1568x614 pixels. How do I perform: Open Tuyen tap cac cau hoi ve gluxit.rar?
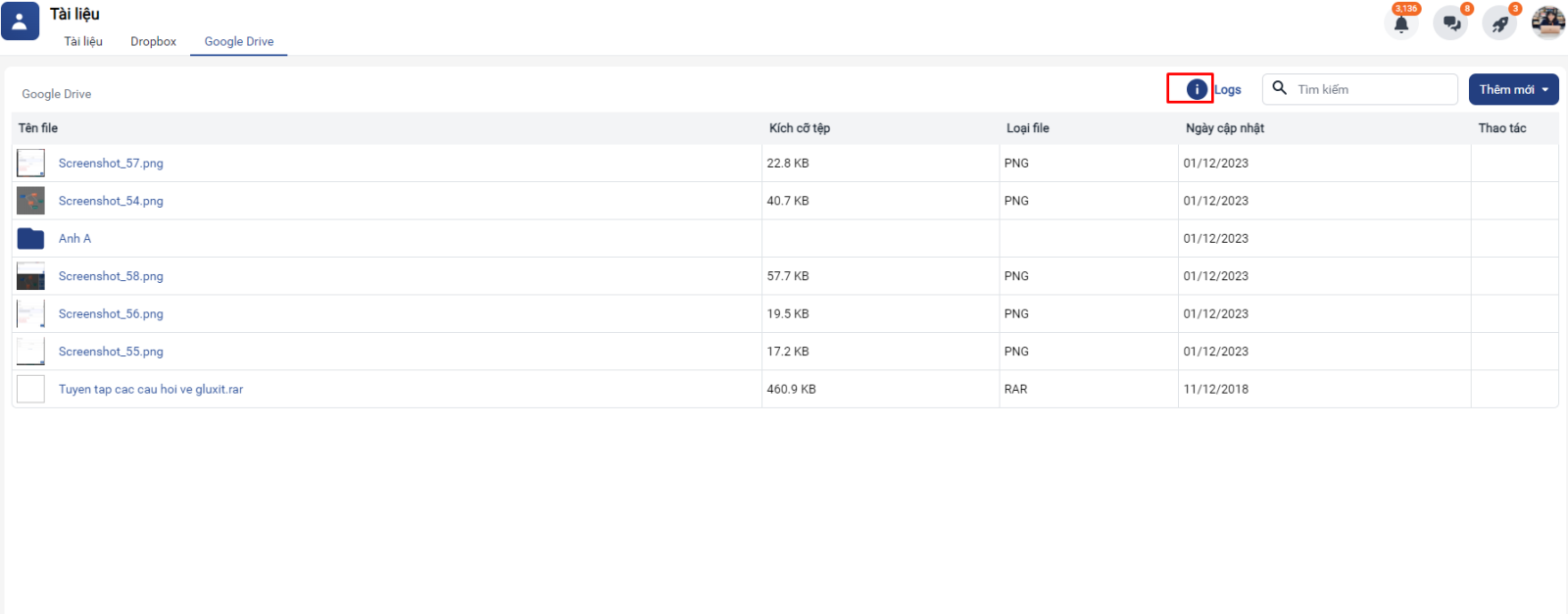point(151,389)
